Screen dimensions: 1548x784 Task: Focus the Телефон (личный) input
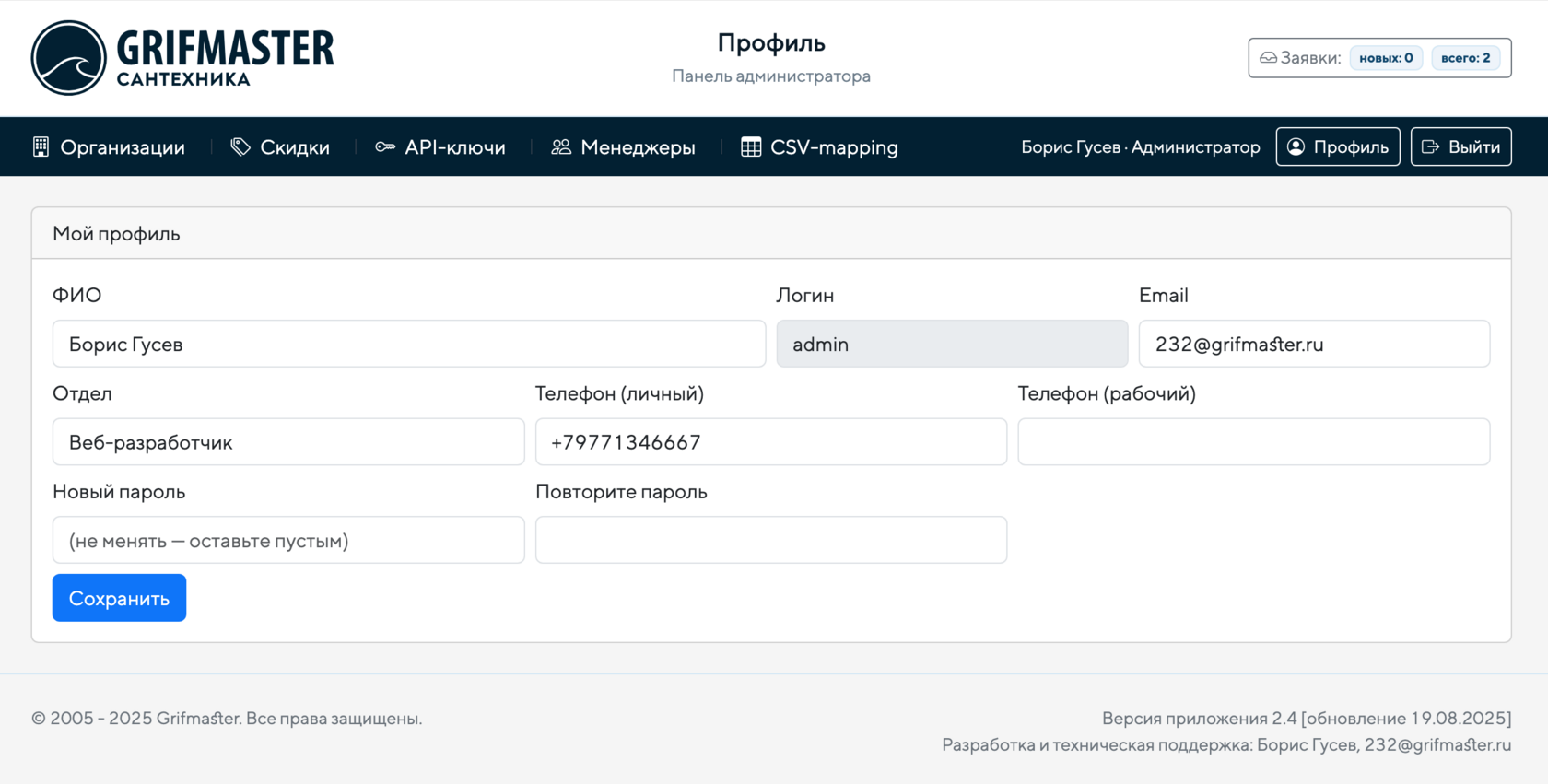(771, 442)
